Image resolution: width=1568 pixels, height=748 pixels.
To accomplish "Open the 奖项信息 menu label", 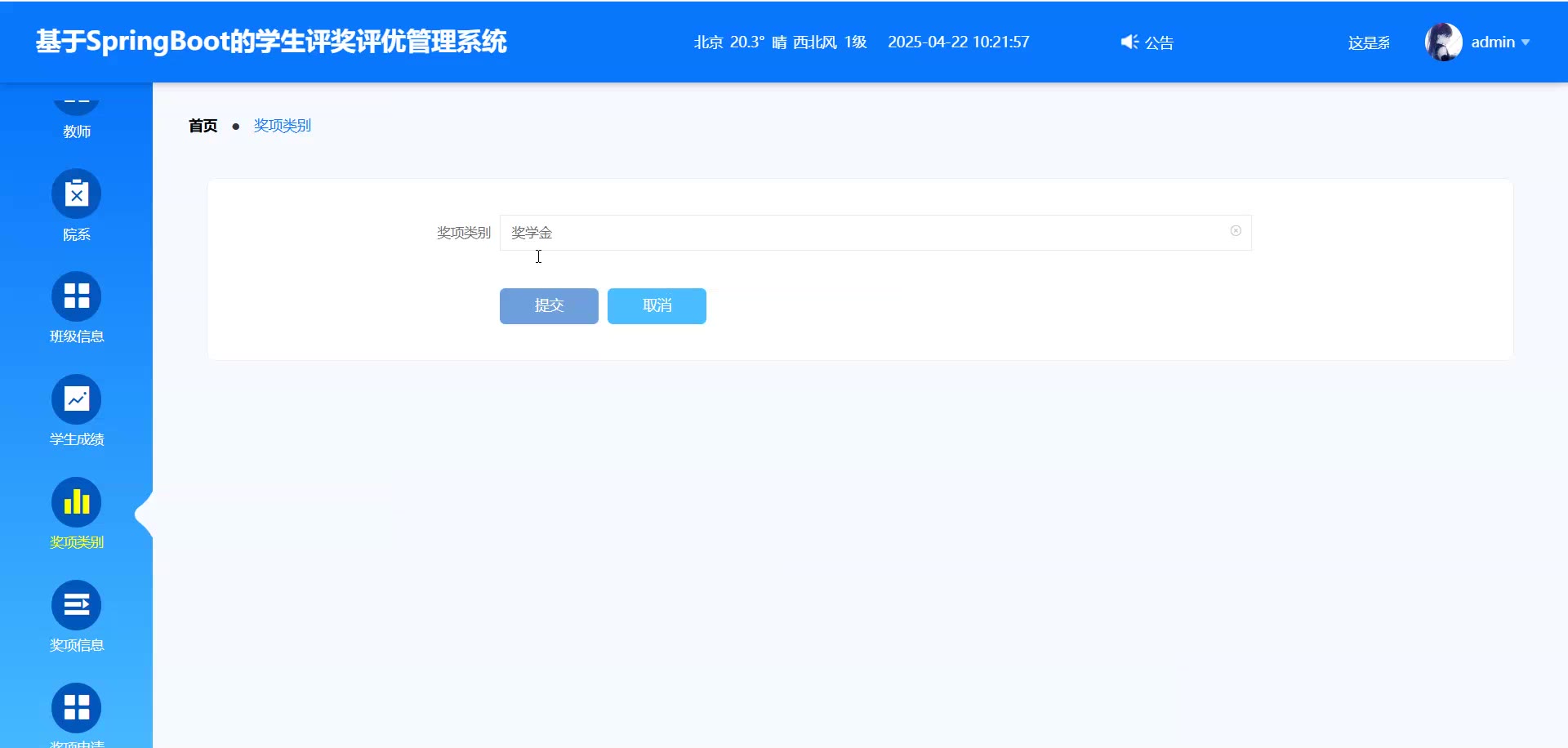I will coord(77,645).
